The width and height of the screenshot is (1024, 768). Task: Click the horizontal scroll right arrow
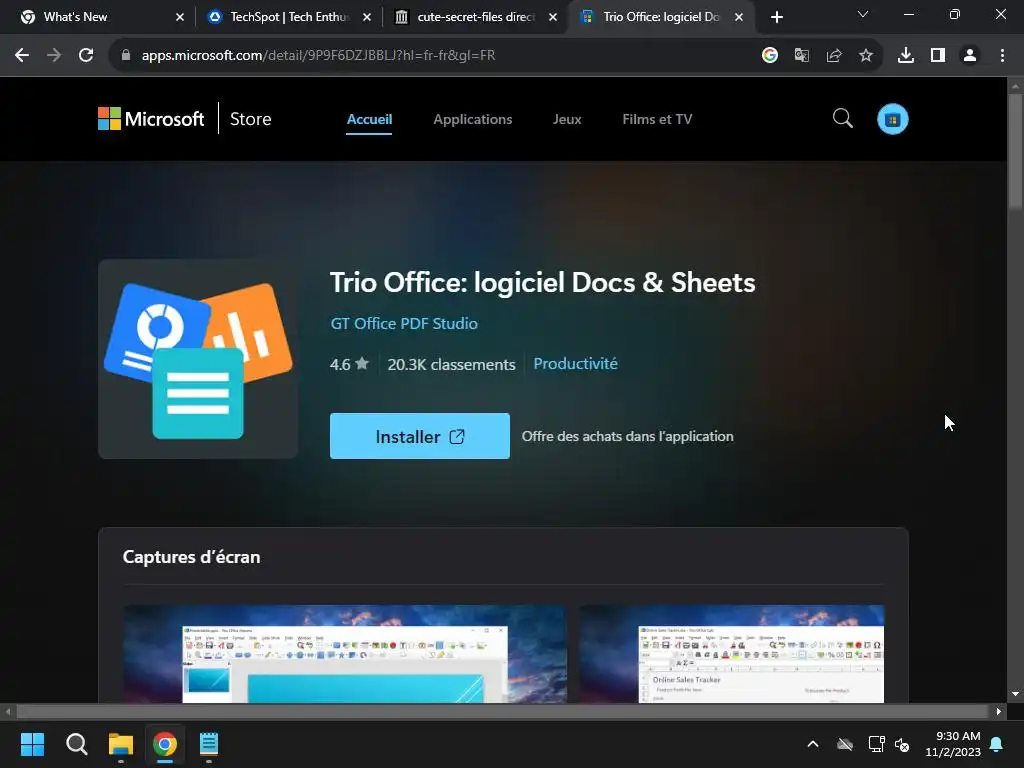[x=999, y=711]
